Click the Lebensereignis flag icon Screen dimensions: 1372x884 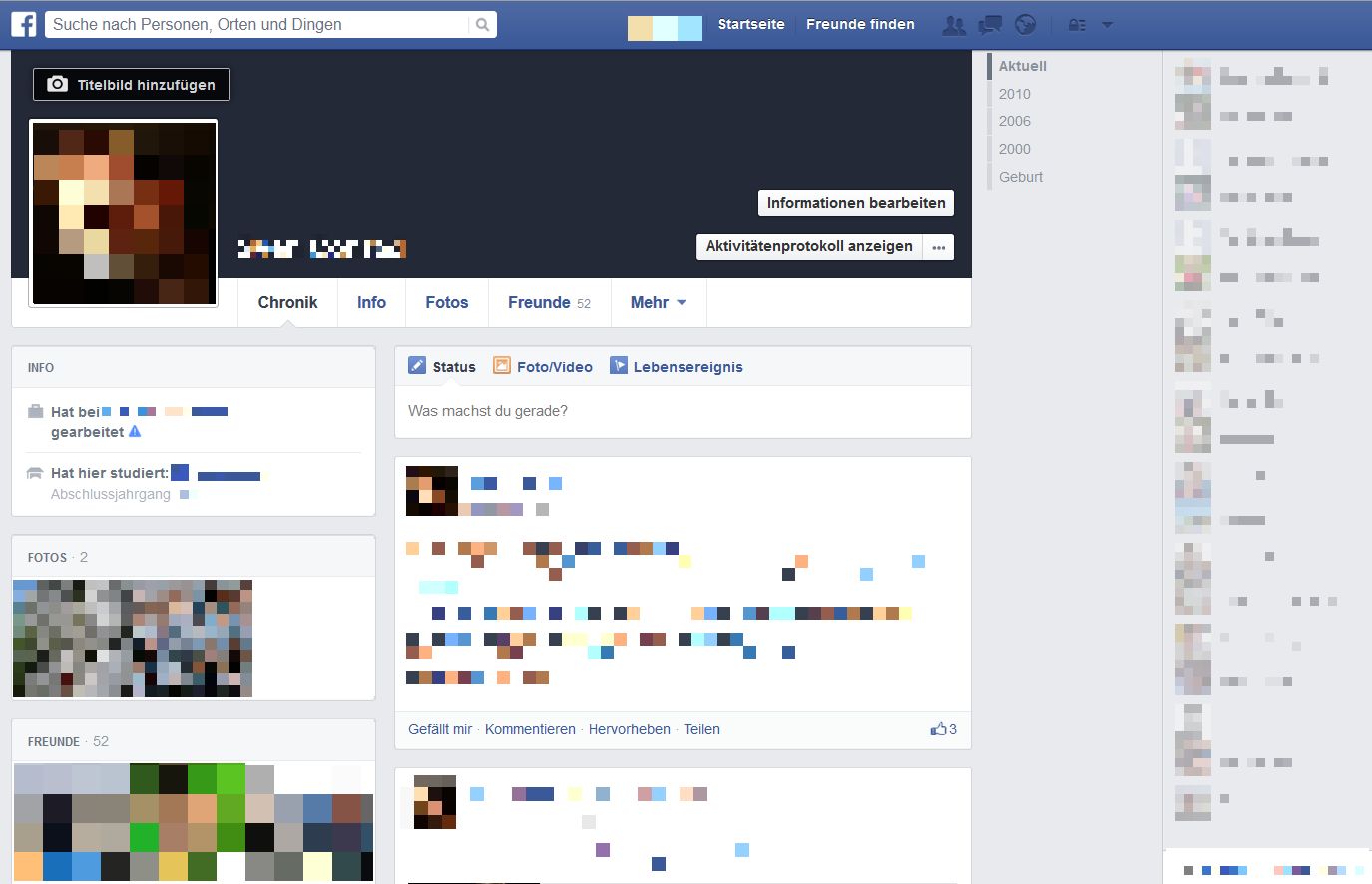[x=619, y=366]
